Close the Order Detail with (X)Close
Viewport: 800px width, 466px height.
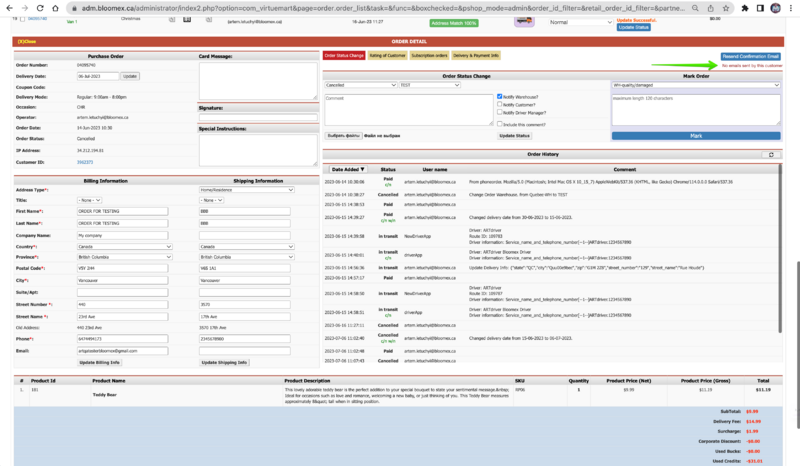point(27,41)
